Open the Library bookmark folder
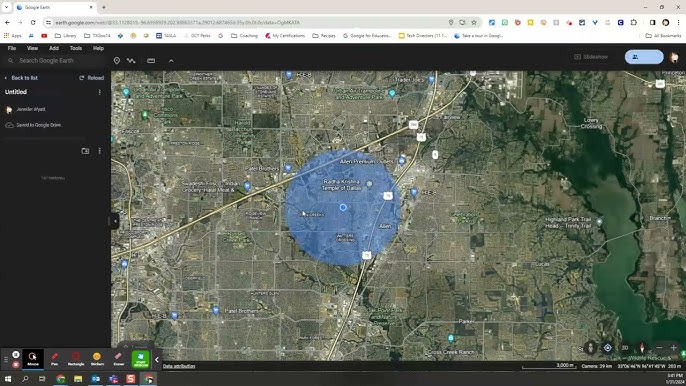This screenshot has height=386, width=686. pyautogui.click(x=66, y=36)
